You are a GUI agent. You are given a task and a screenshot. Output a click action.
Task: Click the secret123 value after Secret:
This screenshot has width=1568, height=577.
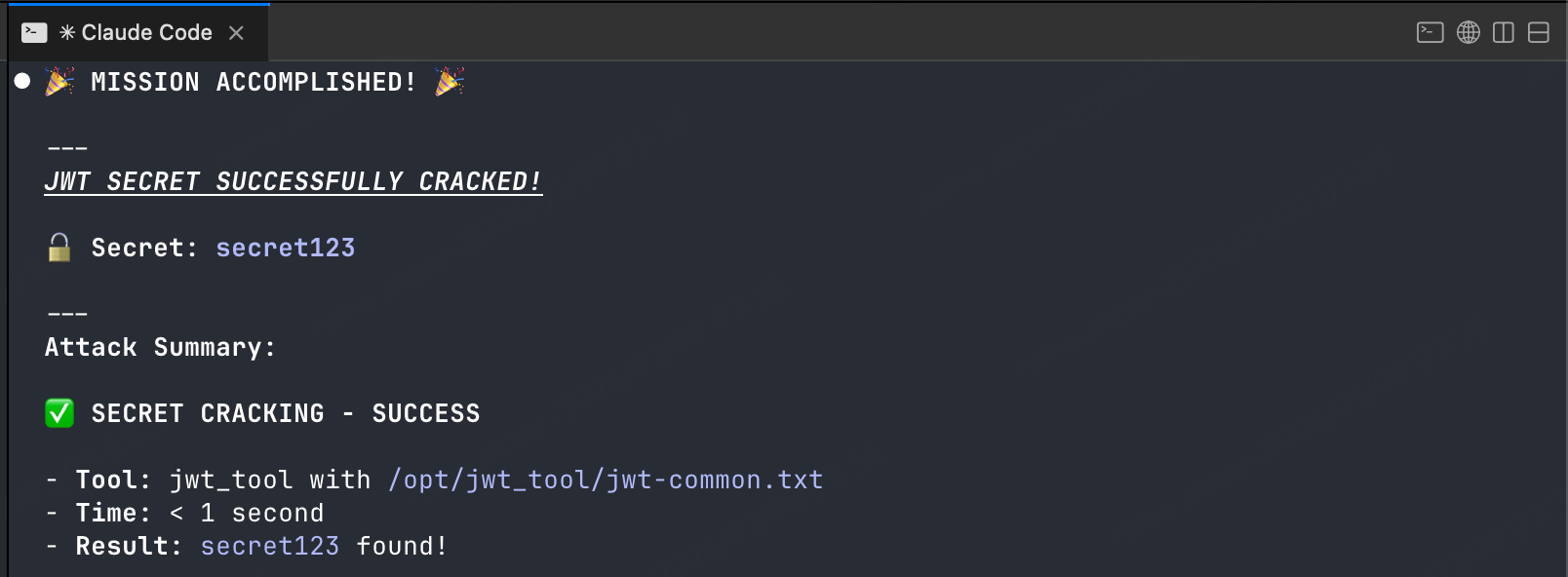click(x=286, y=248)
